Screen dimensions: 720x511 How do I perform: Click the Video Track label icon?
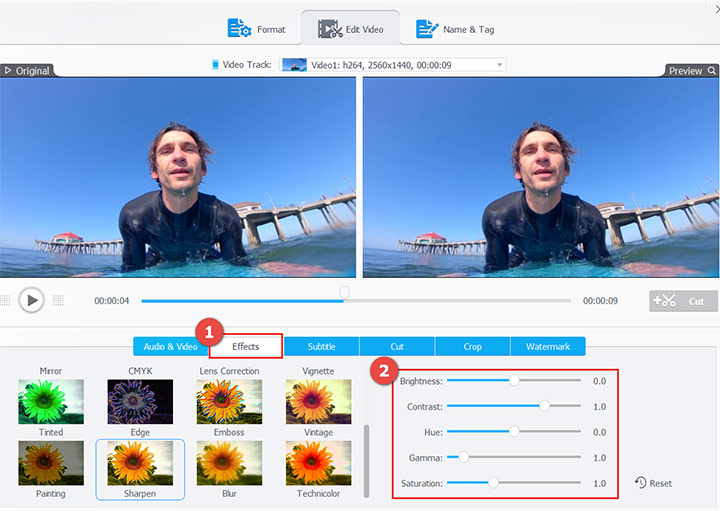pos(215,65)
